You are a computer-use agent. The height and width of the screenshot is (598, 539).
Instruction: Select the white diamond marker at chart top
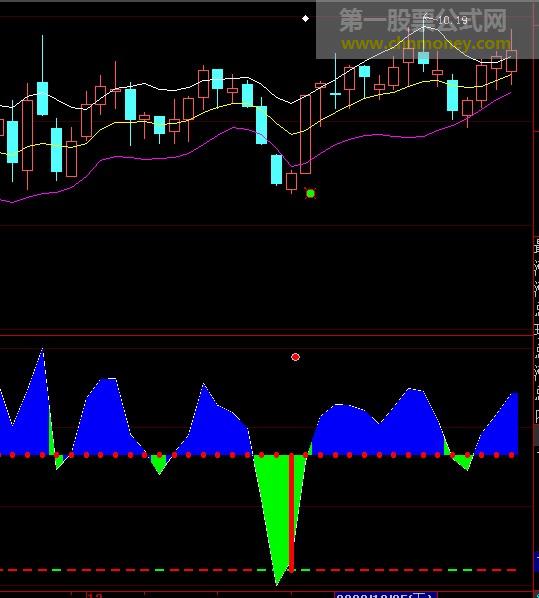(x=306, y=19)
